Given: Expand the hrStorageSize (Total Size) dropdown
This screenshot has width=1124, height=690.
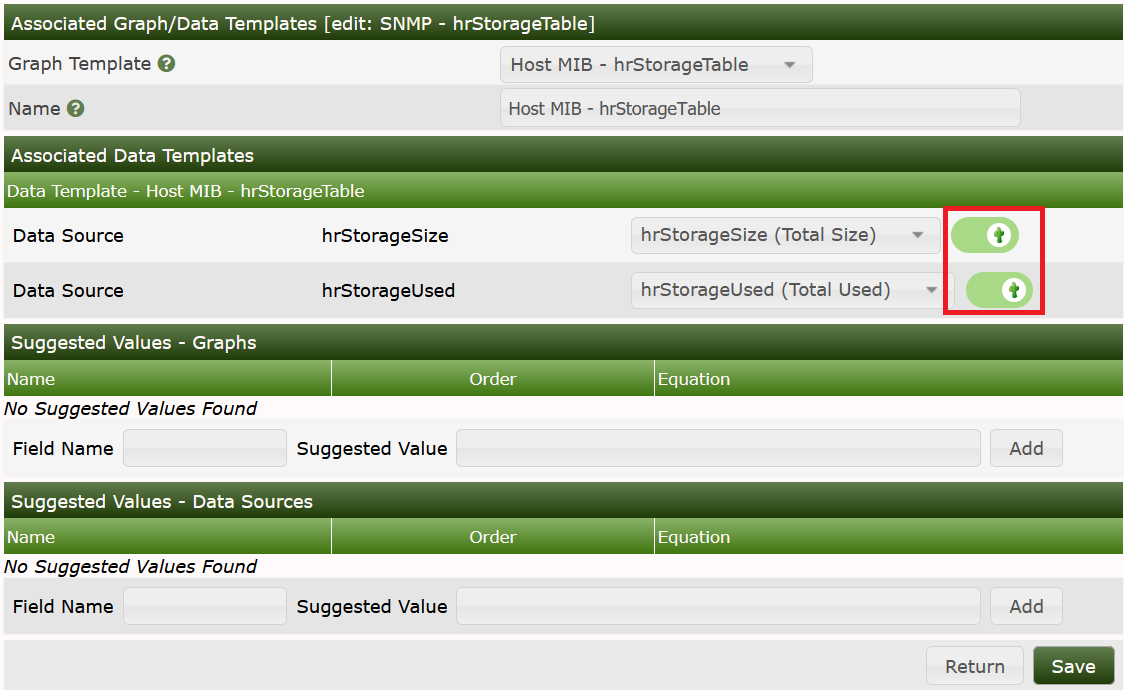Looking at the screenshot, I should [x=784, y=236].
